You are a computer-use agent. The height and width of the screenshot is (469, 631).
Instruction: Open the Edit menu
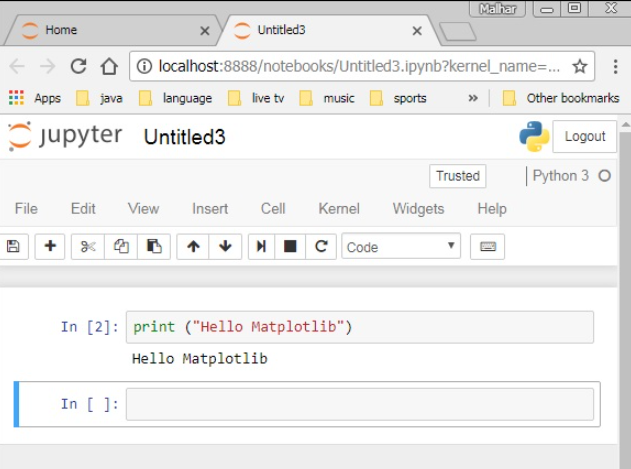(x=83, y=209)
